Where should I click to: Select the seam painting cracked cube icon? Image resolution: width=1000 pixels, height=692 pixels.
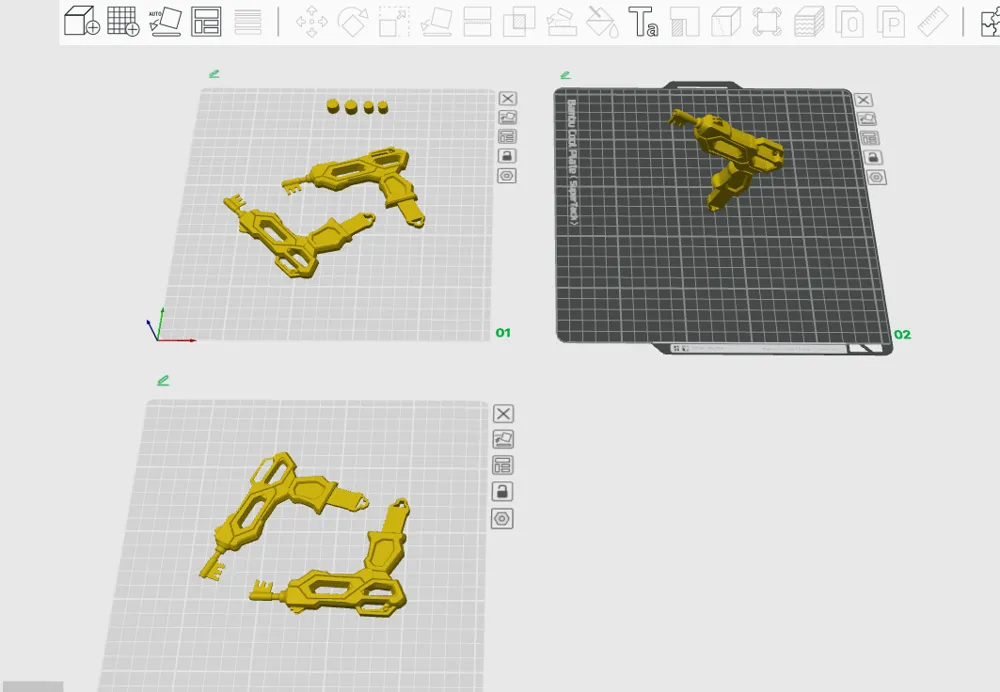[726, 22]
